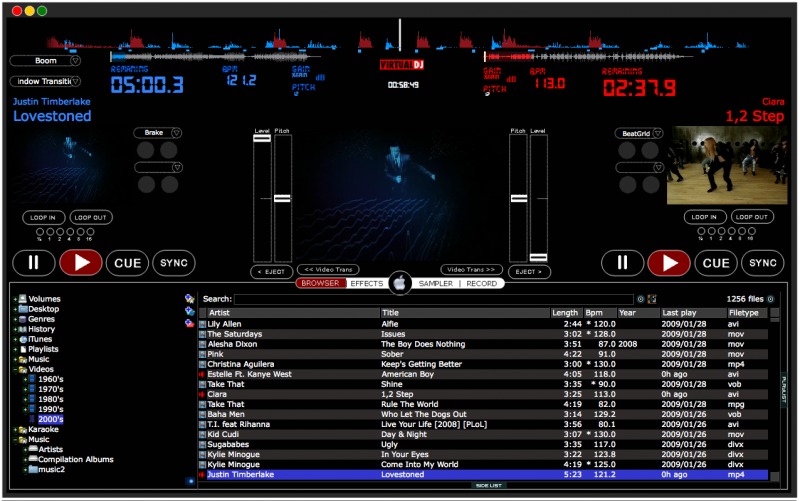Open the empty effect dropdown below BeatGrid
This screenshot has height=501, width=800.
(658, 167)
